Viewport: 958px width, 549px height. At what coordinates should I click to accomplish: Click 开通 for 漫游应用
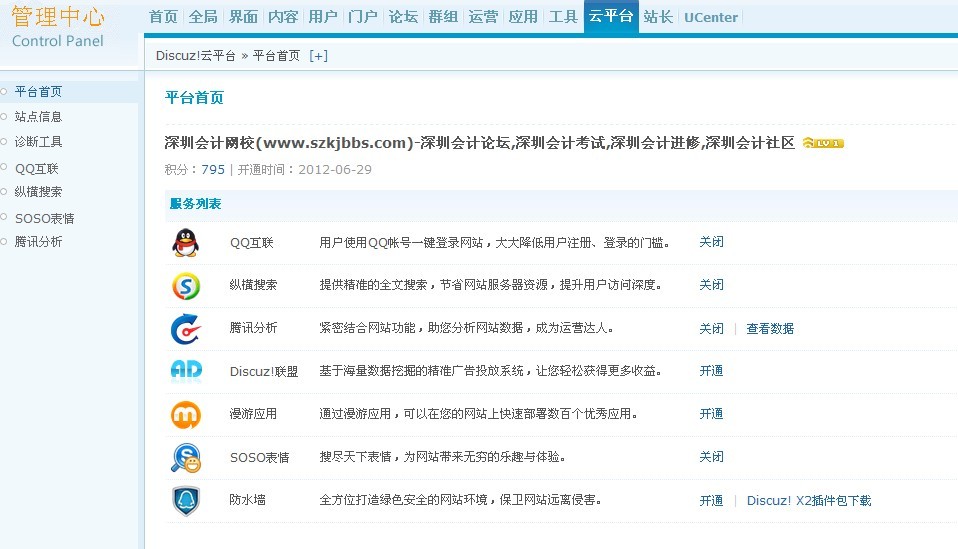point(711,413)
